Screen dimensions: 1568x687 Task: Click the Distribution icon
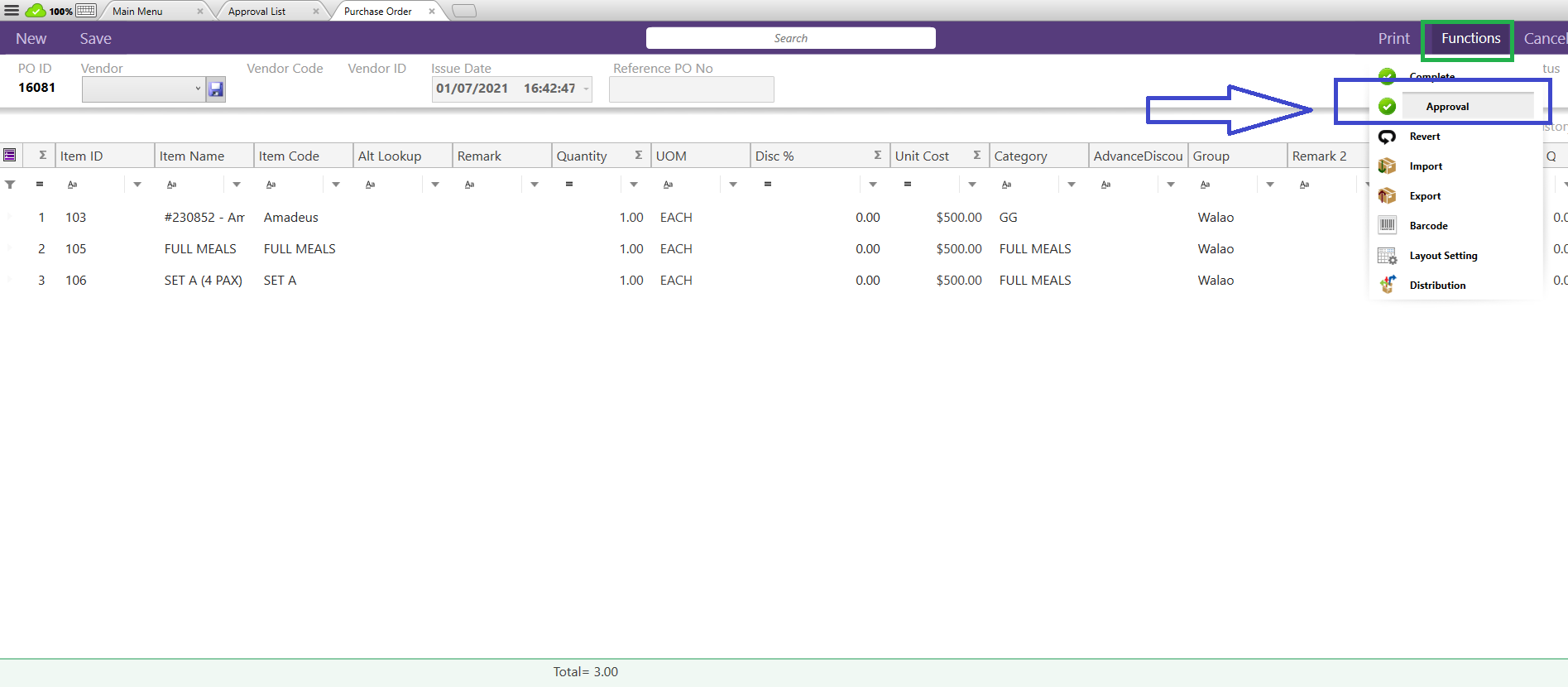pos(1387,285)
